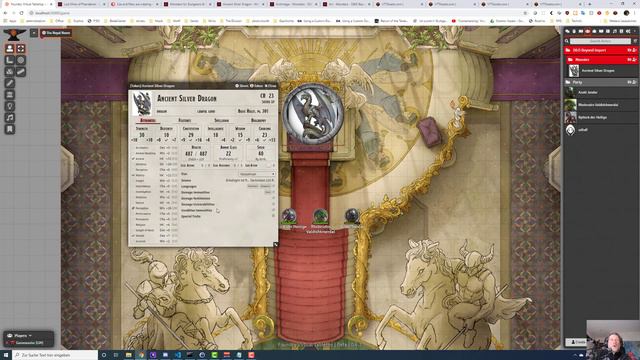Open the Items Directory sidebar tab

pos(594,31)
